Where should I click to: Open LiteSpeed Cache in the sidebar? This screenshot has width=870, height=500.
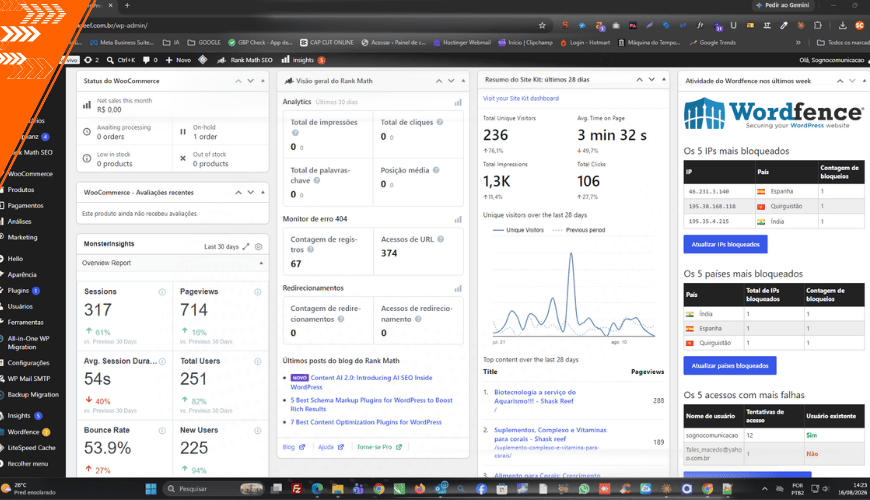[31, 448]
